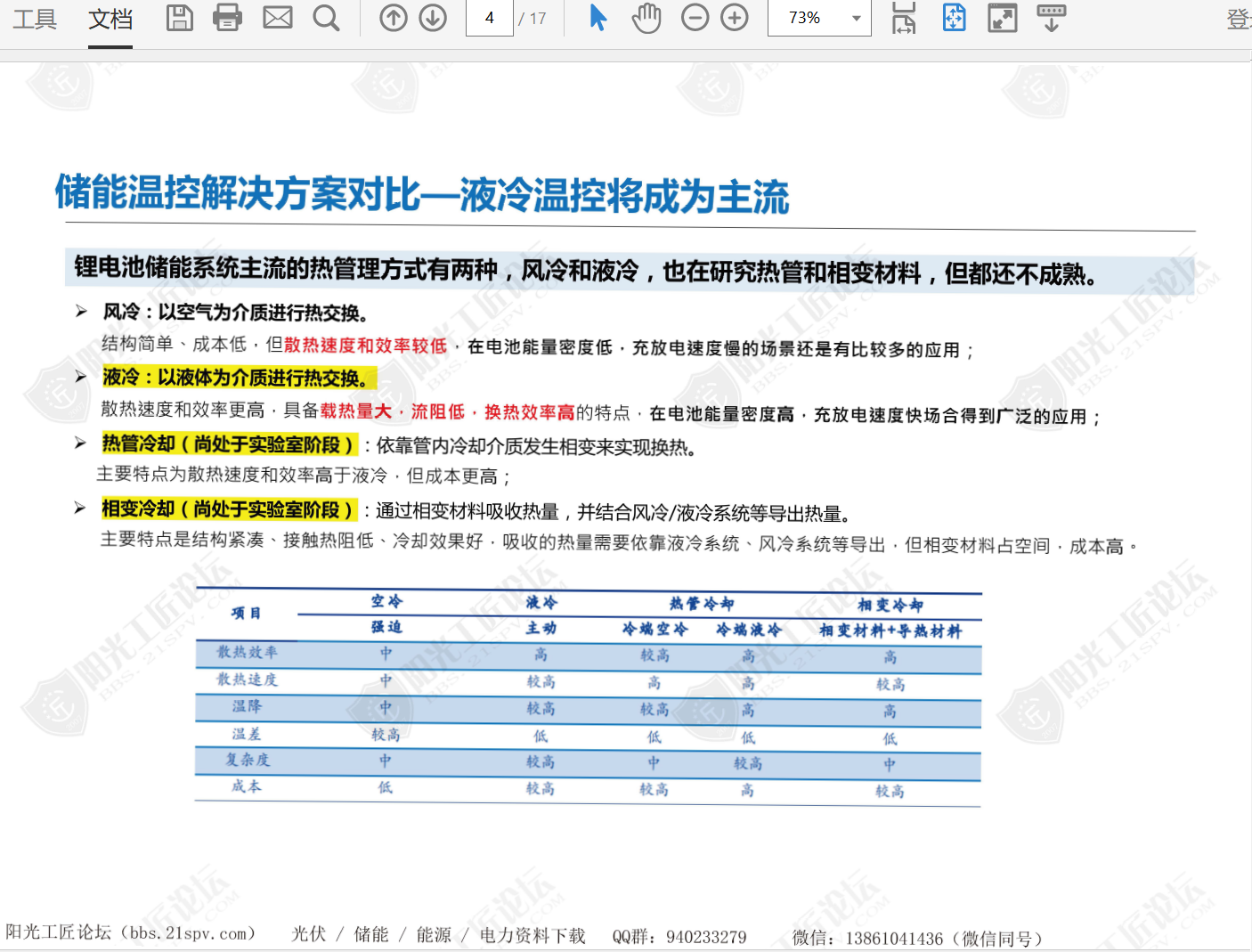
Task: Choose the selection arrow cursor tool
Action: pos(598,18)
